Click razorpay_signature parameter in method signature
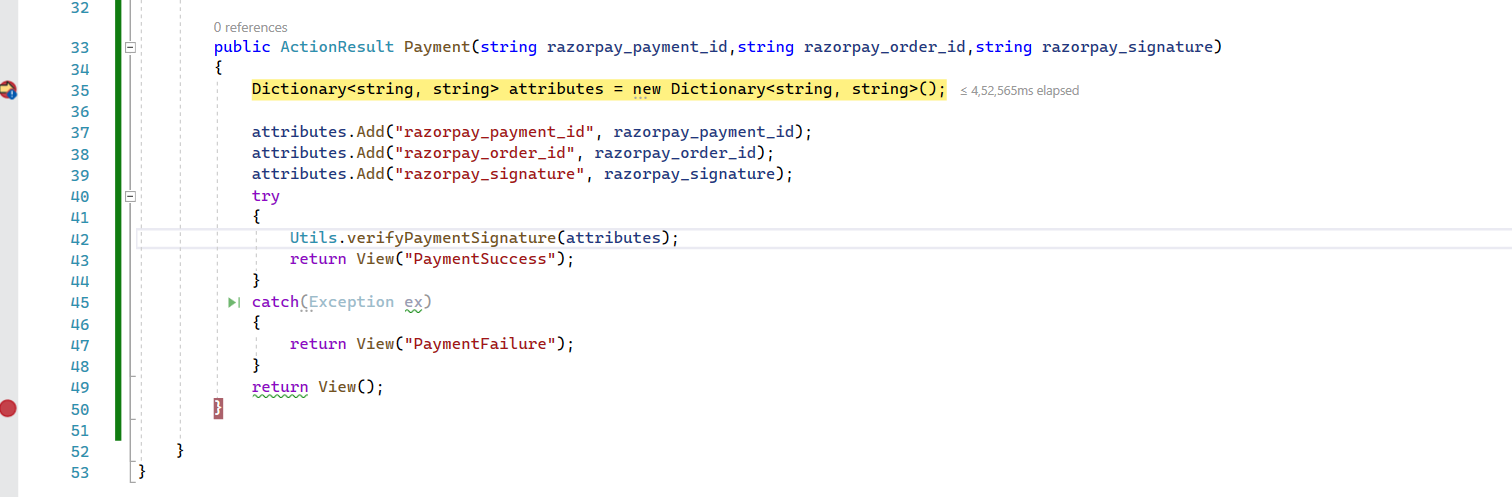 coord(1127,46)
